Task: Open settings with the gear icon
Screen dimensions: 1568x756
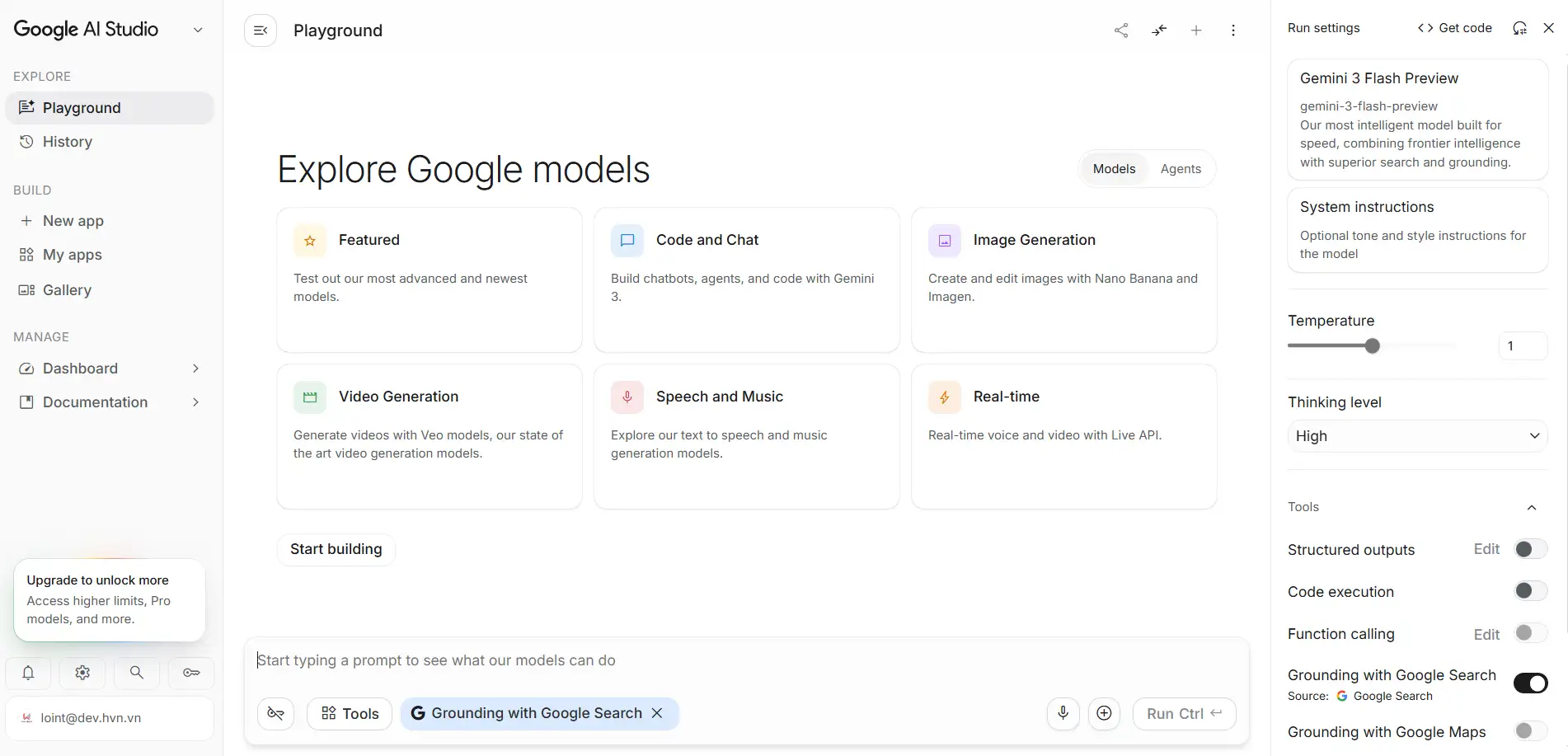Action: coord(82,673)
